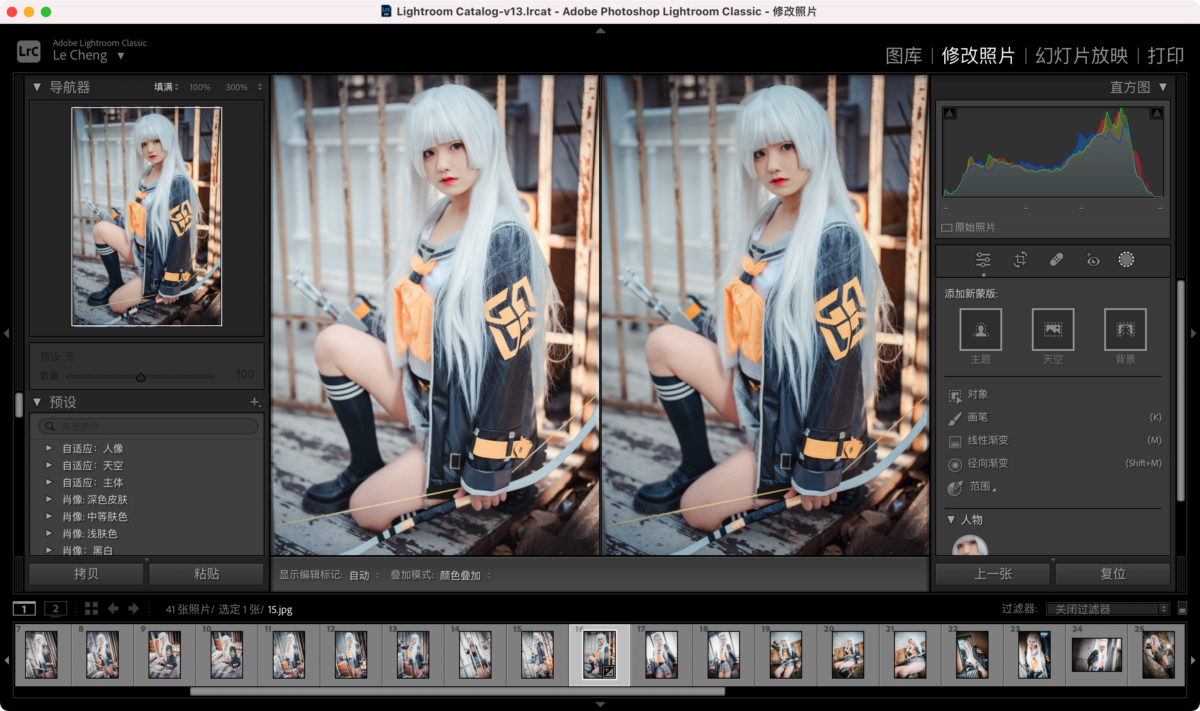Screen dimensions: 1200x711
Task: Click in the preset search field
Action: click(148, 426)
